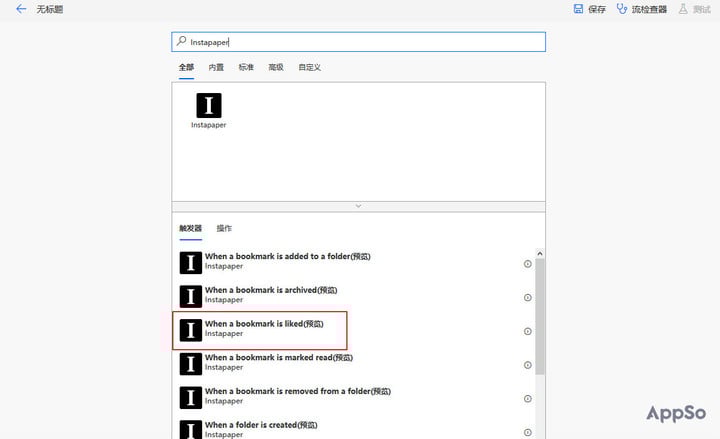Click the 保存 save button label

coord(597,9)
